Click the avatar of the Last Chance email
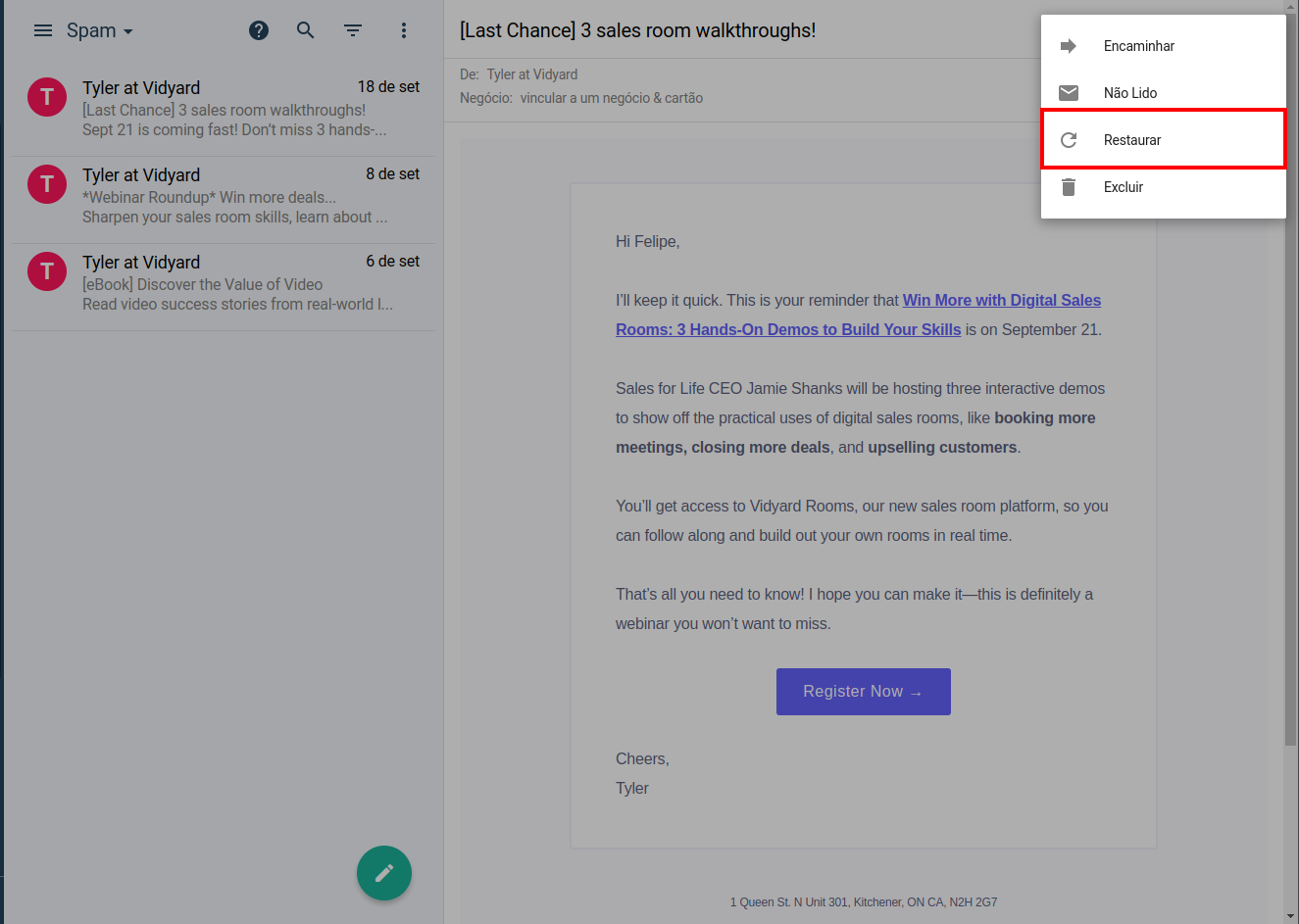Viewport: 1299px width, 924px height. [x=47, y=97]
